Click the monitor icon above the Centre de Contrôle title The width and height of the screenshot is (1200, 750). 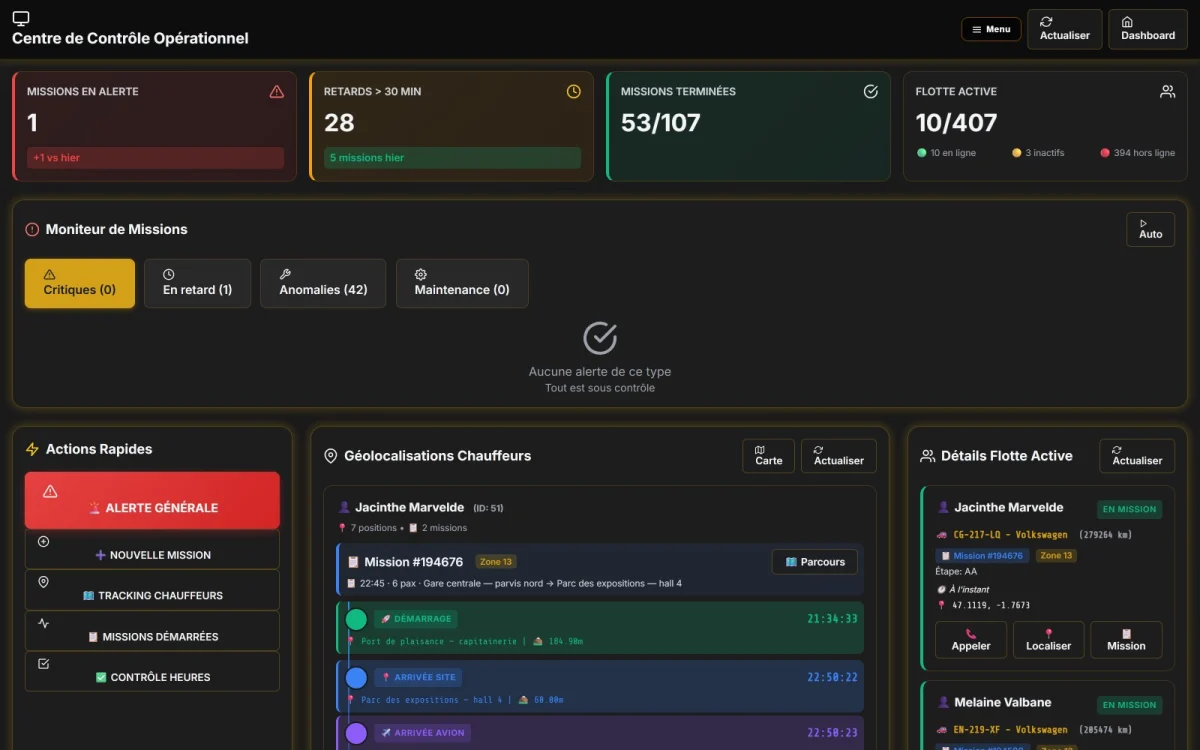click(21, 18)
